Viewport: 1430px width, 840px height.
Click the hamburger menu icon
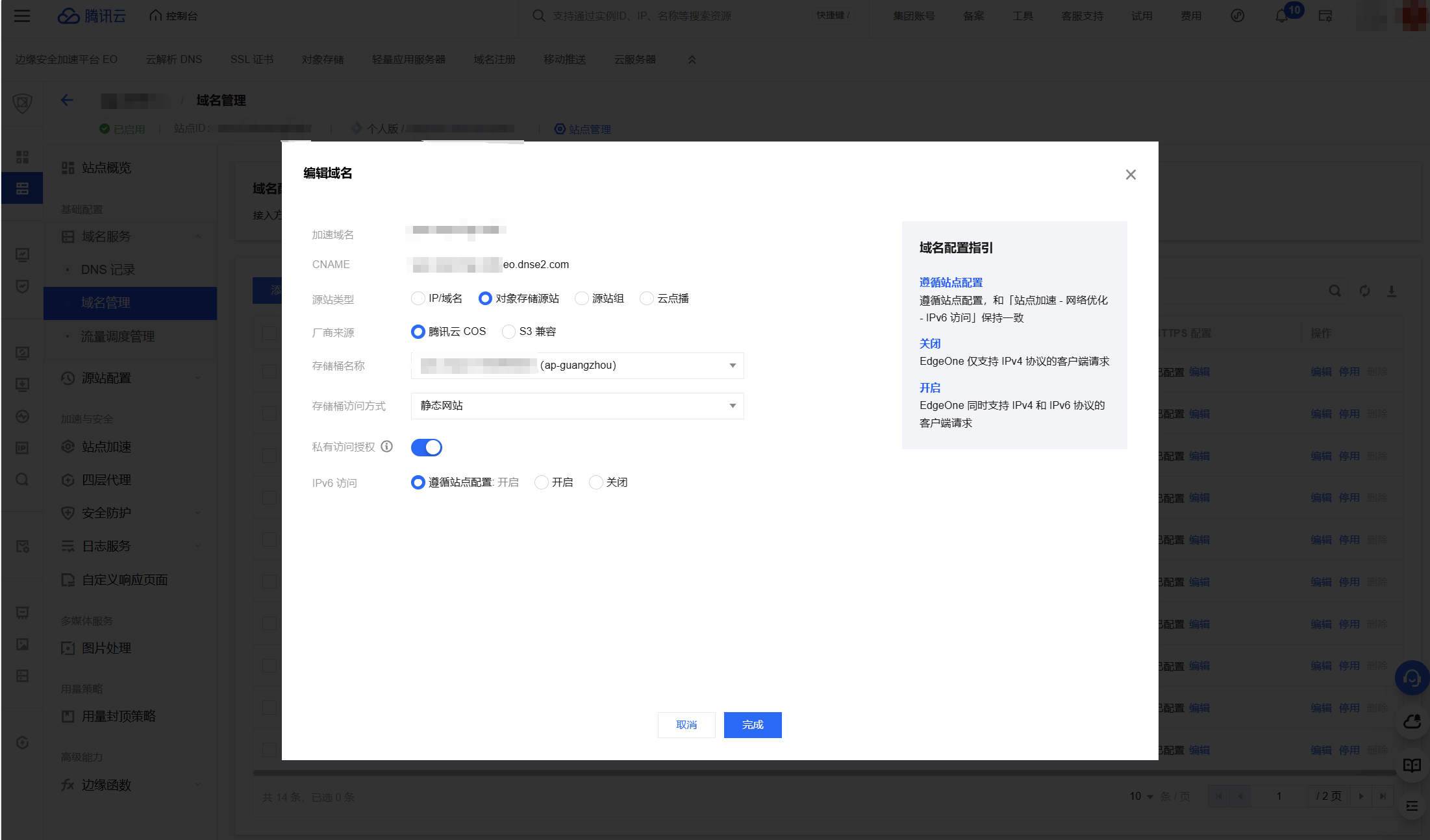[22, 16]
